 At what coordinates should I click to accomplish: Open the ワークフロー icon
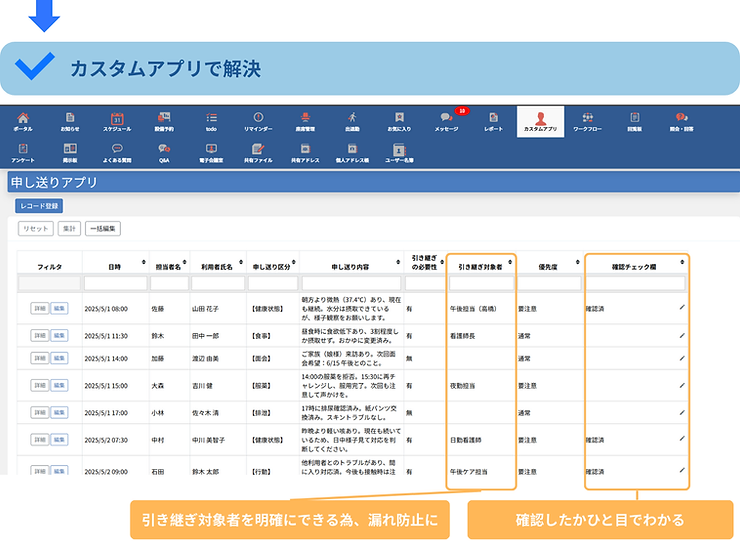[x=587, y=120]
